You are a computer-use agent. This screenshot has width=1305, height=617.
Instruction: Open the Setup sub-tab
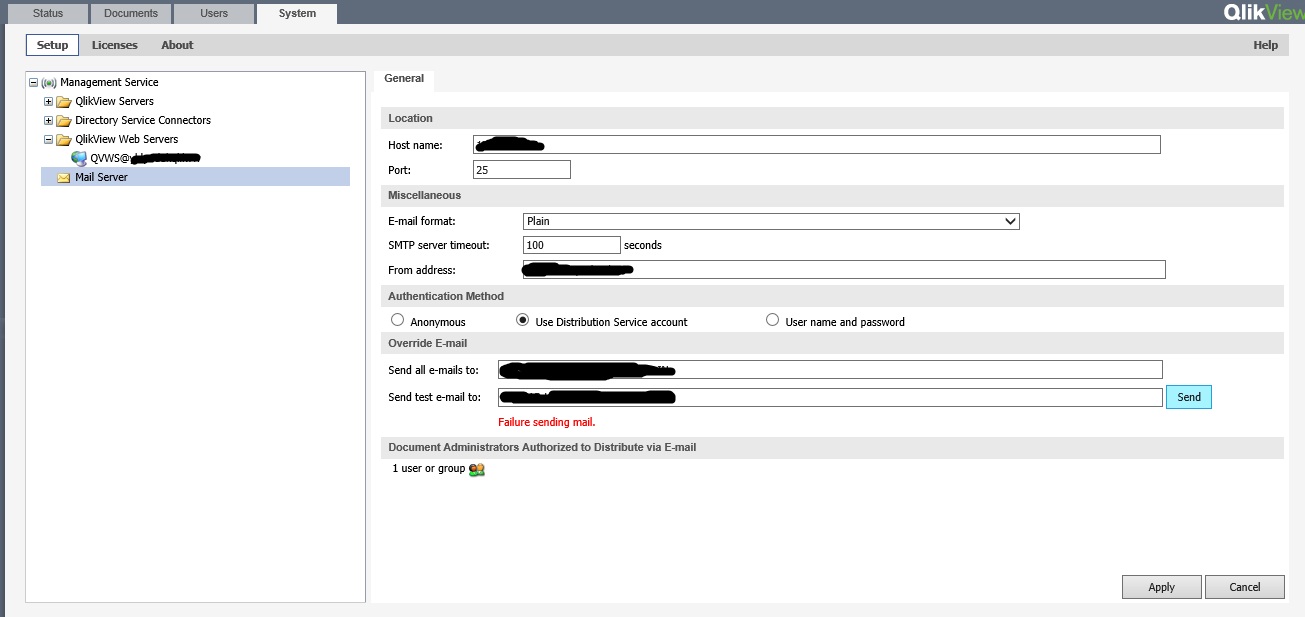pyautogui.click(x=53, y=45)
